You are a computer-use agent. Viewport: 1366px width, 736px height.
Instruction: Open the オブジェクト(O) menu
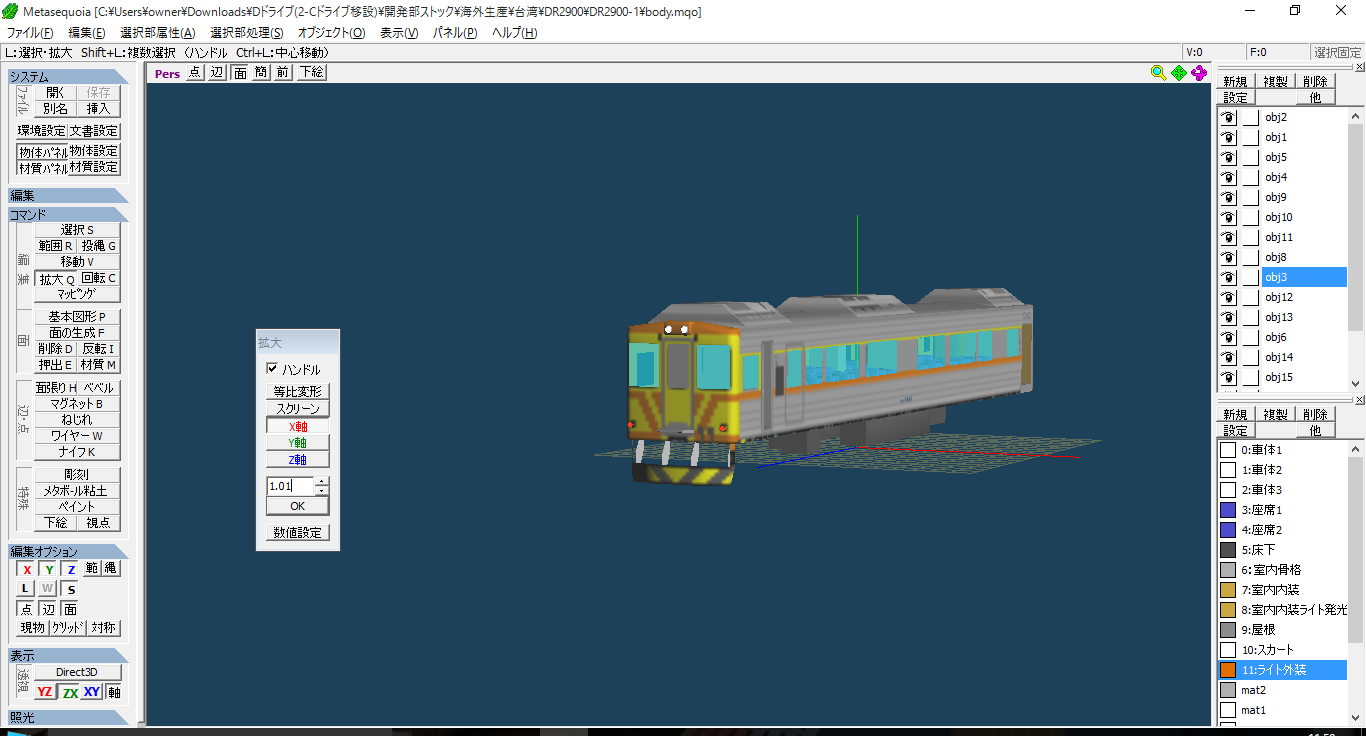331,33
